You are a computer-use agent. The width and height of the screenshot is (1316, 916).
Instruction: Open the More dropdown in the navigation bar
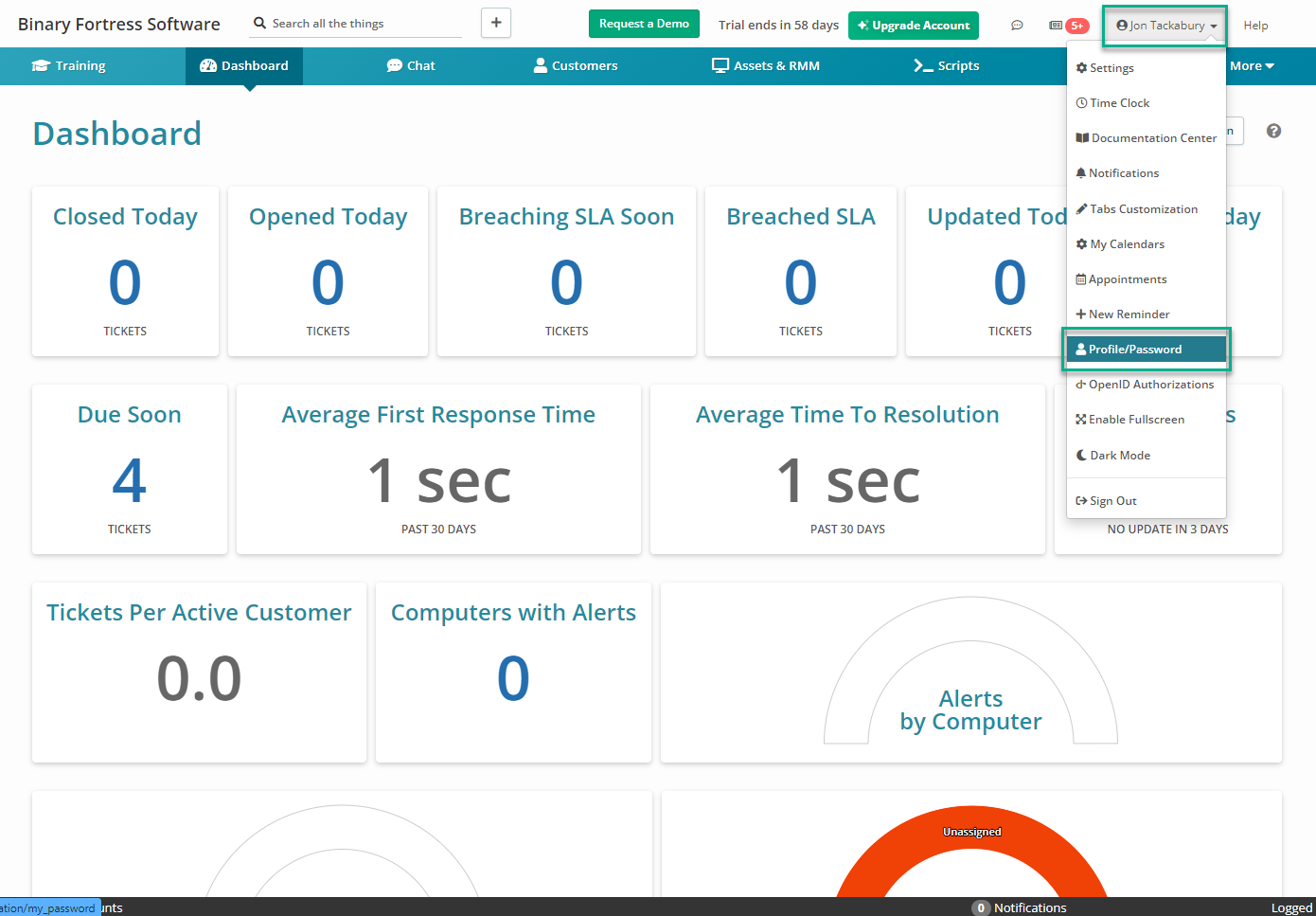pos(1252,65)
